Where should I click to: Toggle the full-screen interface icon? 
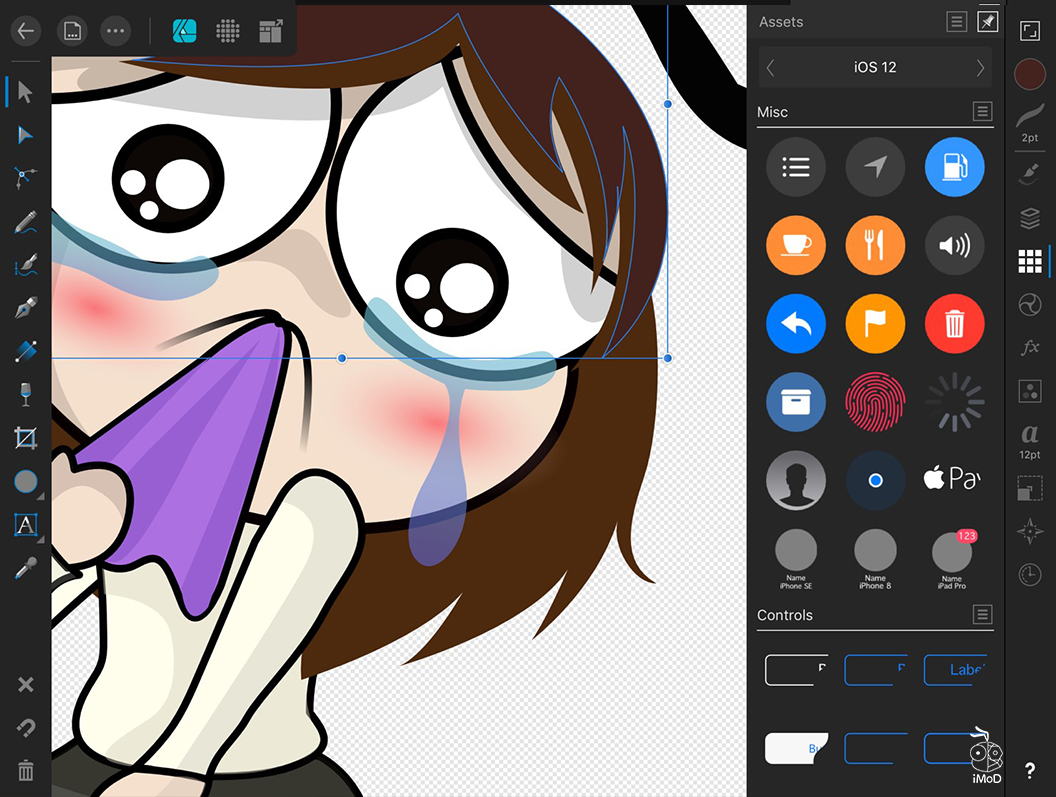pos(1029,31)
